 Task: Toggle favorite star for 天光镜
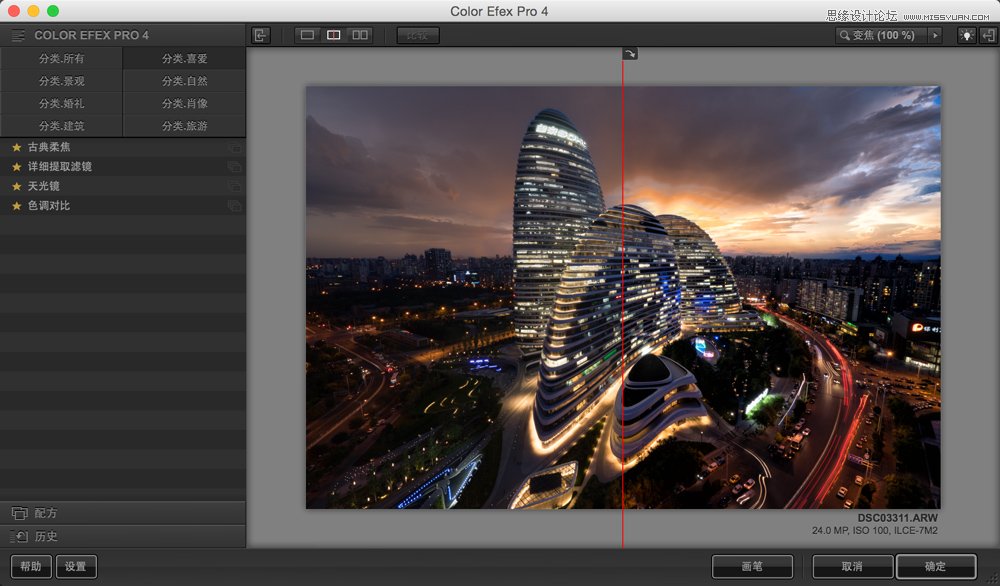pyautogui.click(x=17, y=186)
